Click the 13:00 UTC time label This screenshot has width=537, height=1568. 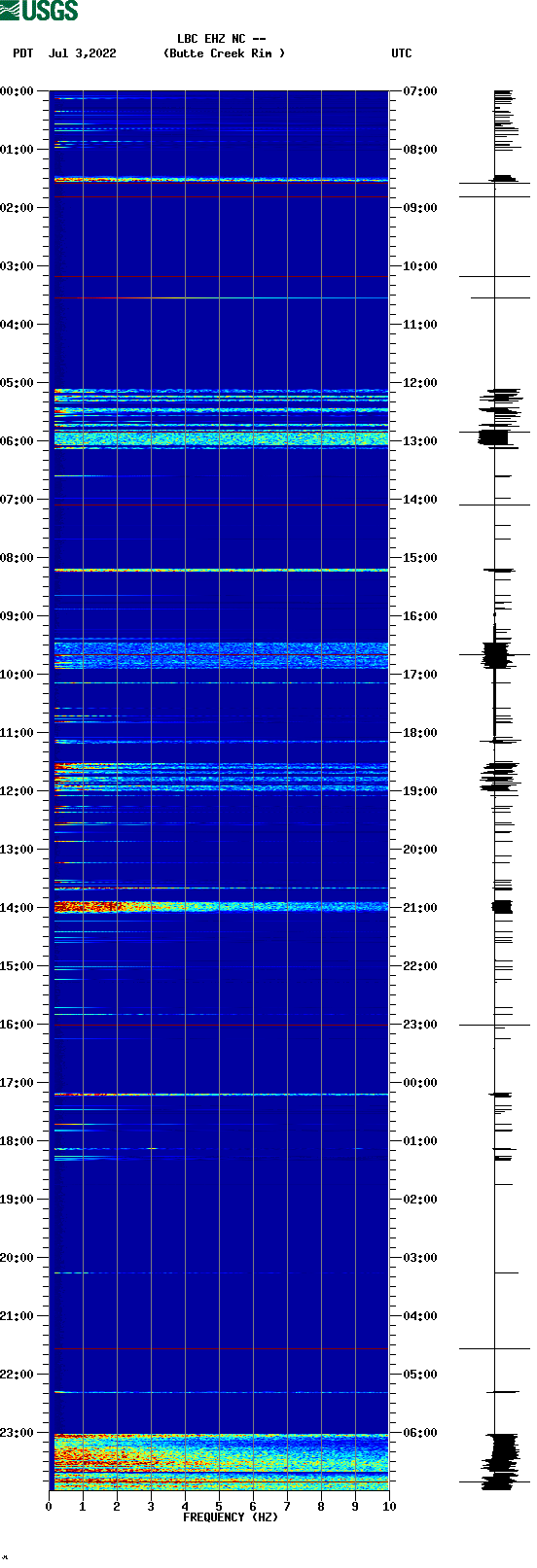click(x=420, y=441)
